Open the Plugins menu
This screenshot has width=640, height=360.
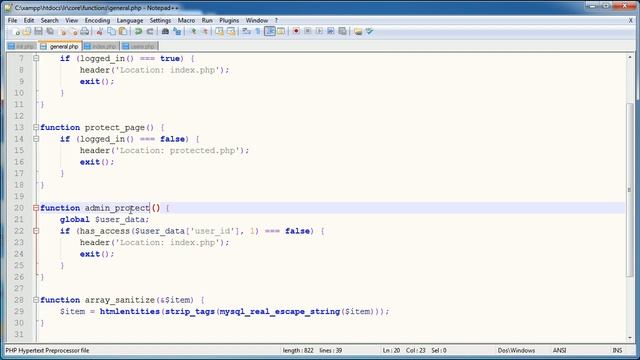pyautogui.click(x=229, y=20)
